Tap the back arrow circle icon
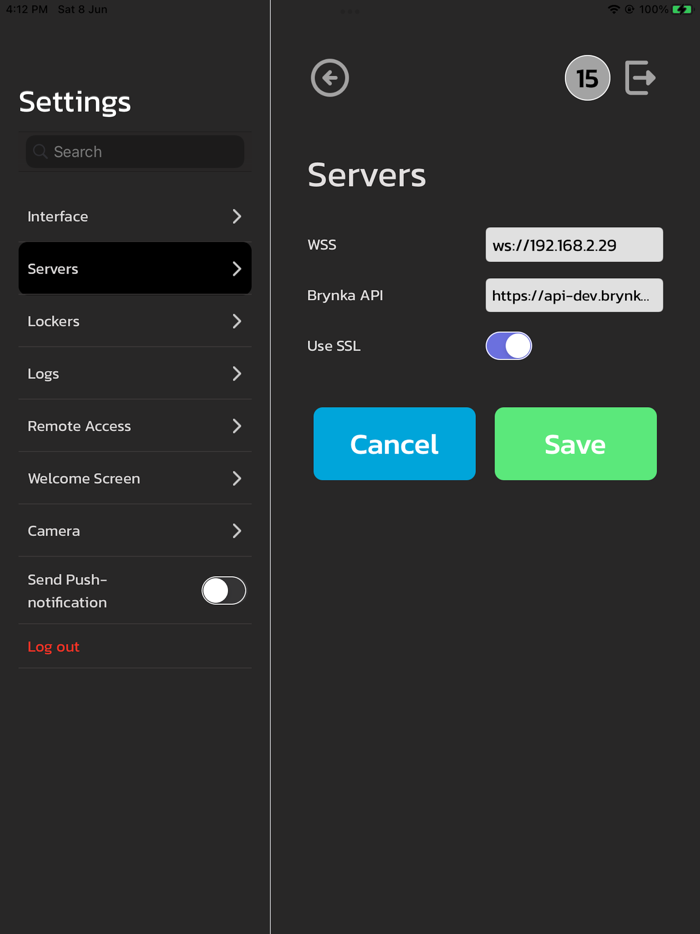700x934 pixels. coord(329,77)
